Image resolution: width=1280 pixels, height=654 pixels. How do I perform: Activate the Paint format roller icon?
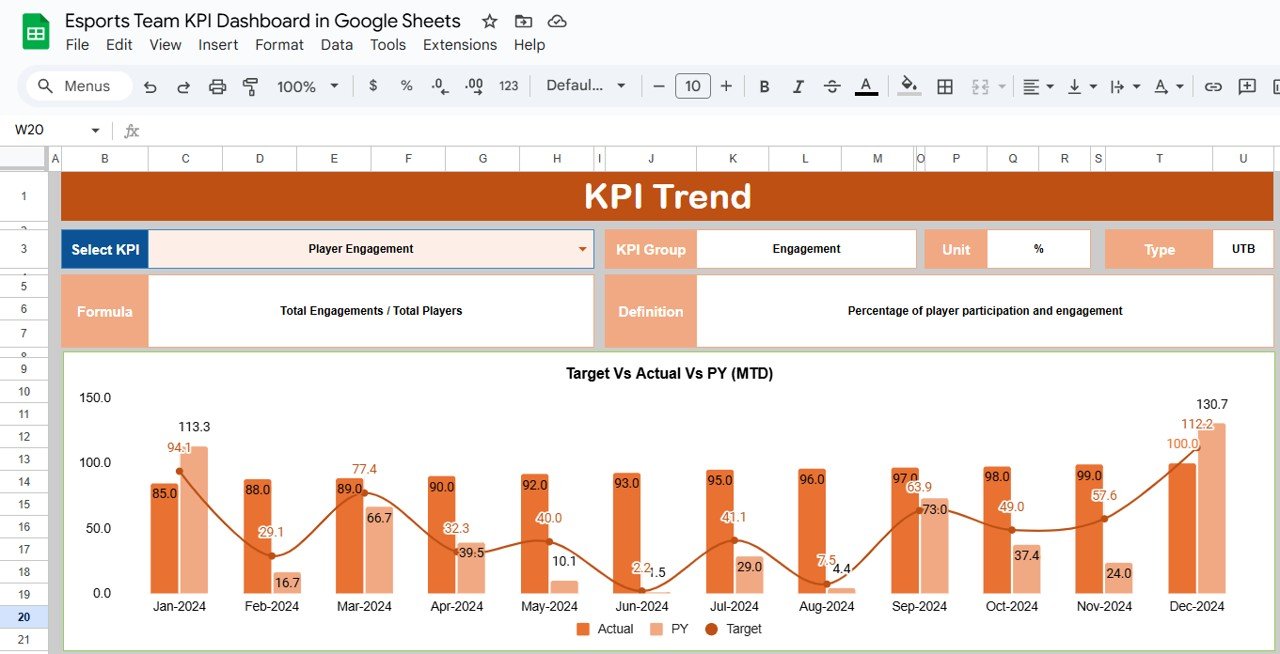250,87
